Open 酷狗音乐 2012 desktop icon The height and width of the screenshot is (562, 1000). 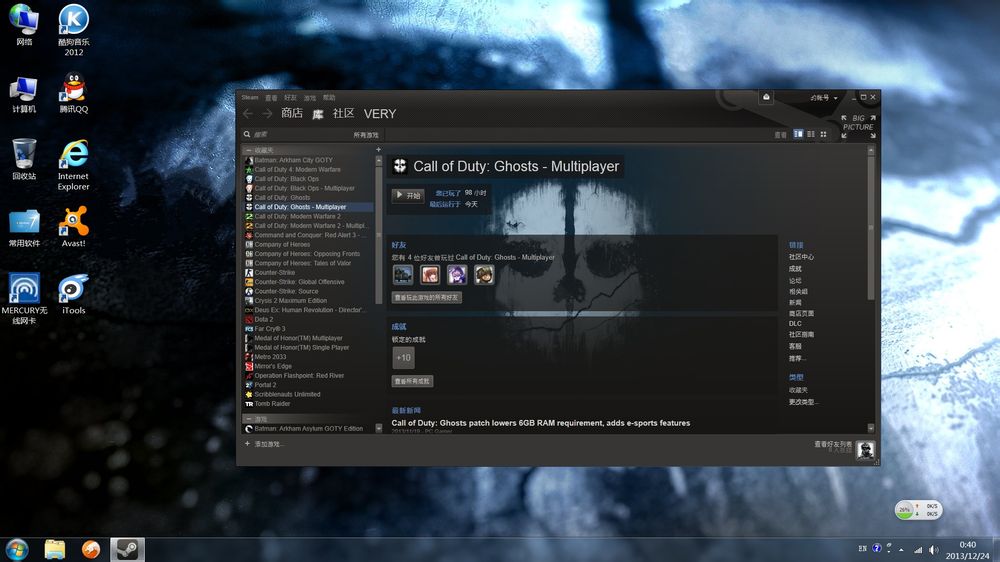(73, 30)
